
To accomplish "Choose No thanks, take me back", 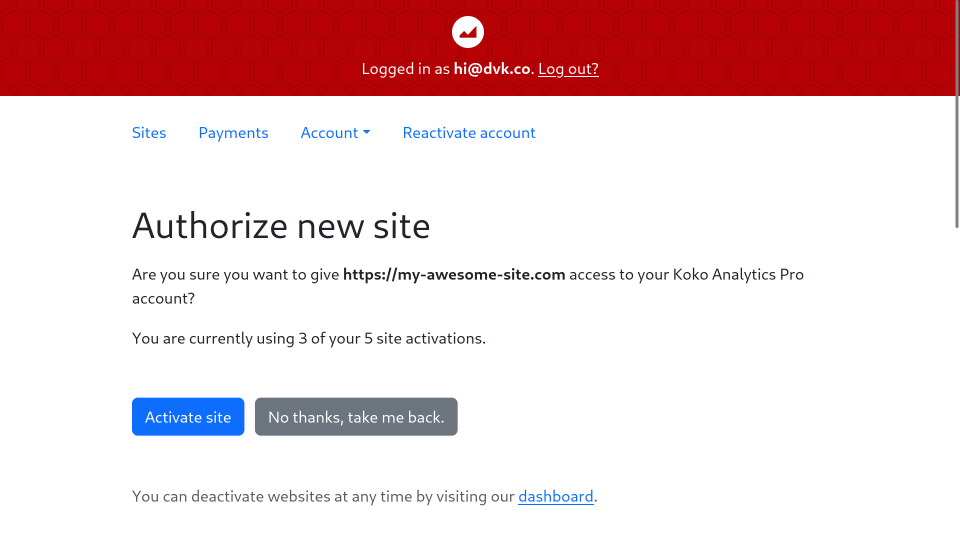I will [356, 417].
